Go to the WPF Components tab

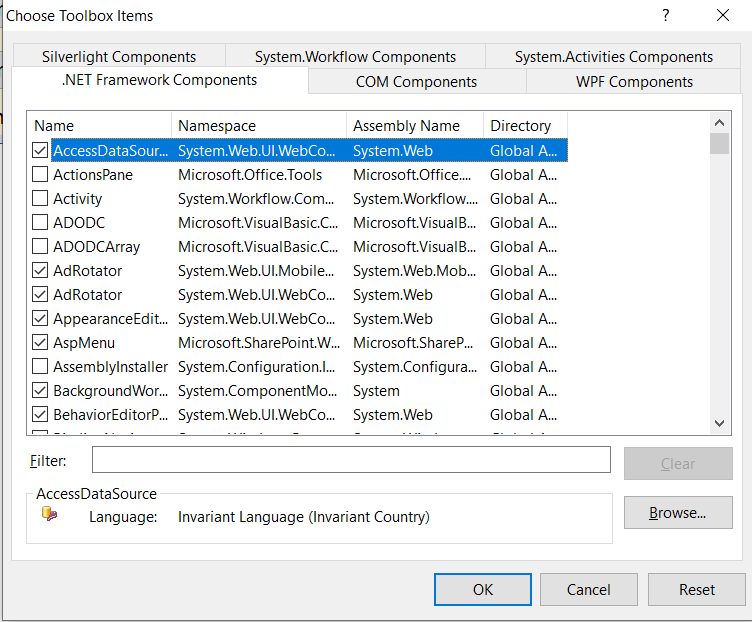634,82
